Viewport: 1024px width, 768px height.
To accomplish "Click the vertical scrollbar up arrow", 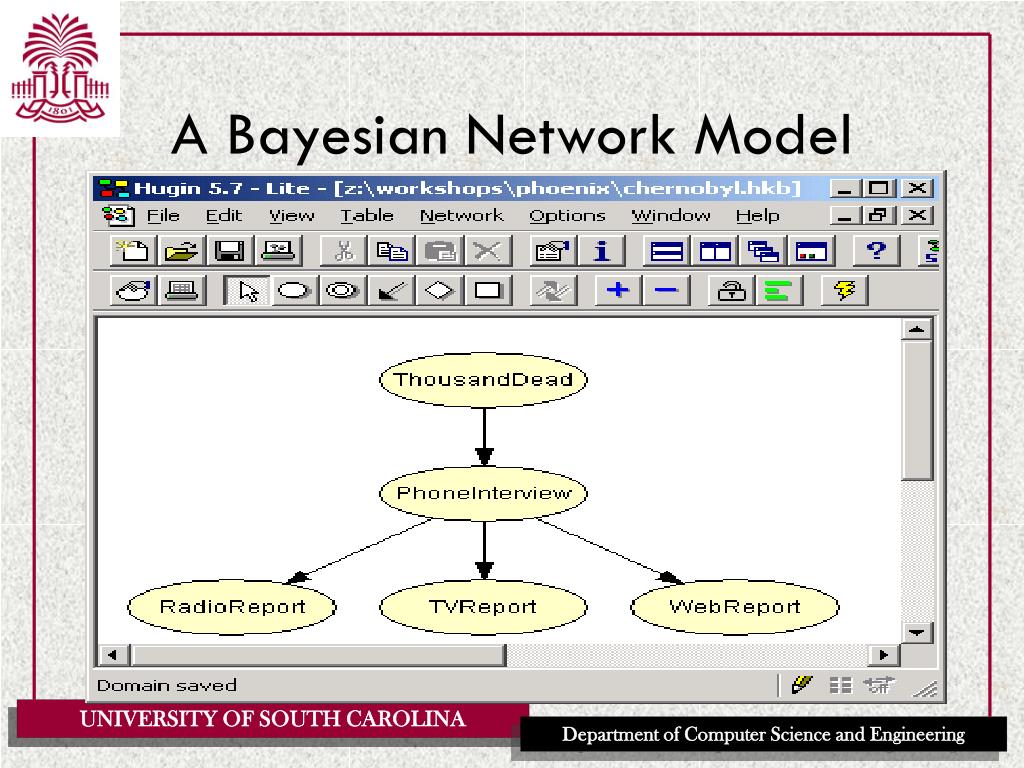I will pos(916,329).
